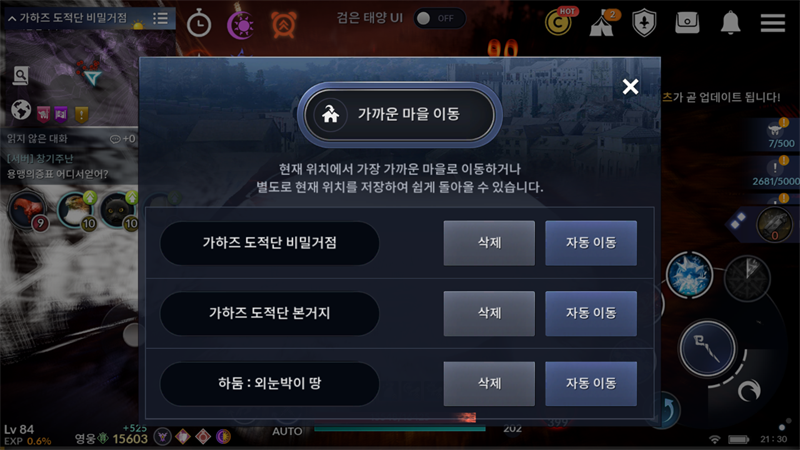
Task: Tap the purple moon-sun day-night icon
Action: click(240, 24)
